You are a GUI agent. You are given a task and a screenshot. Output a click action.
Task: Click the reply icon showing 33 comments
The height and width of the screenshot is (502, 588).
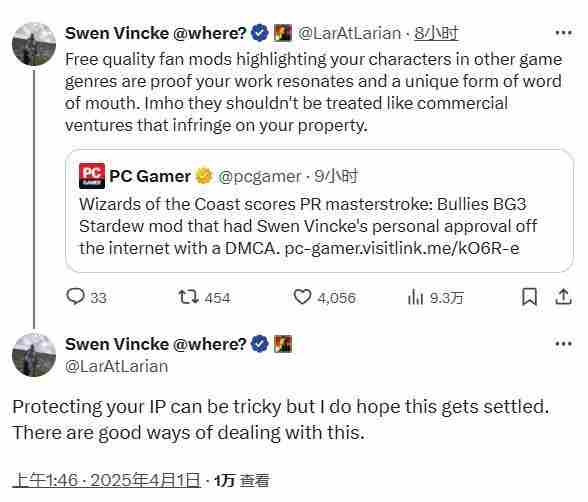[x=75, y=297]
